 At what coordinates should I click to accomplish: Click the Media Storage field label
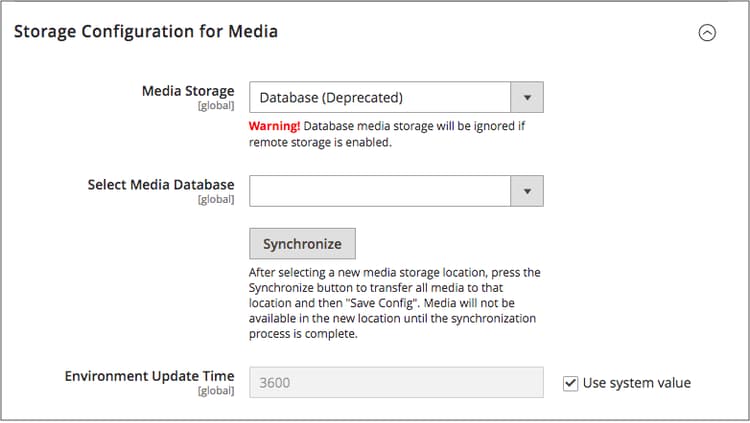[x=188, y=91]
